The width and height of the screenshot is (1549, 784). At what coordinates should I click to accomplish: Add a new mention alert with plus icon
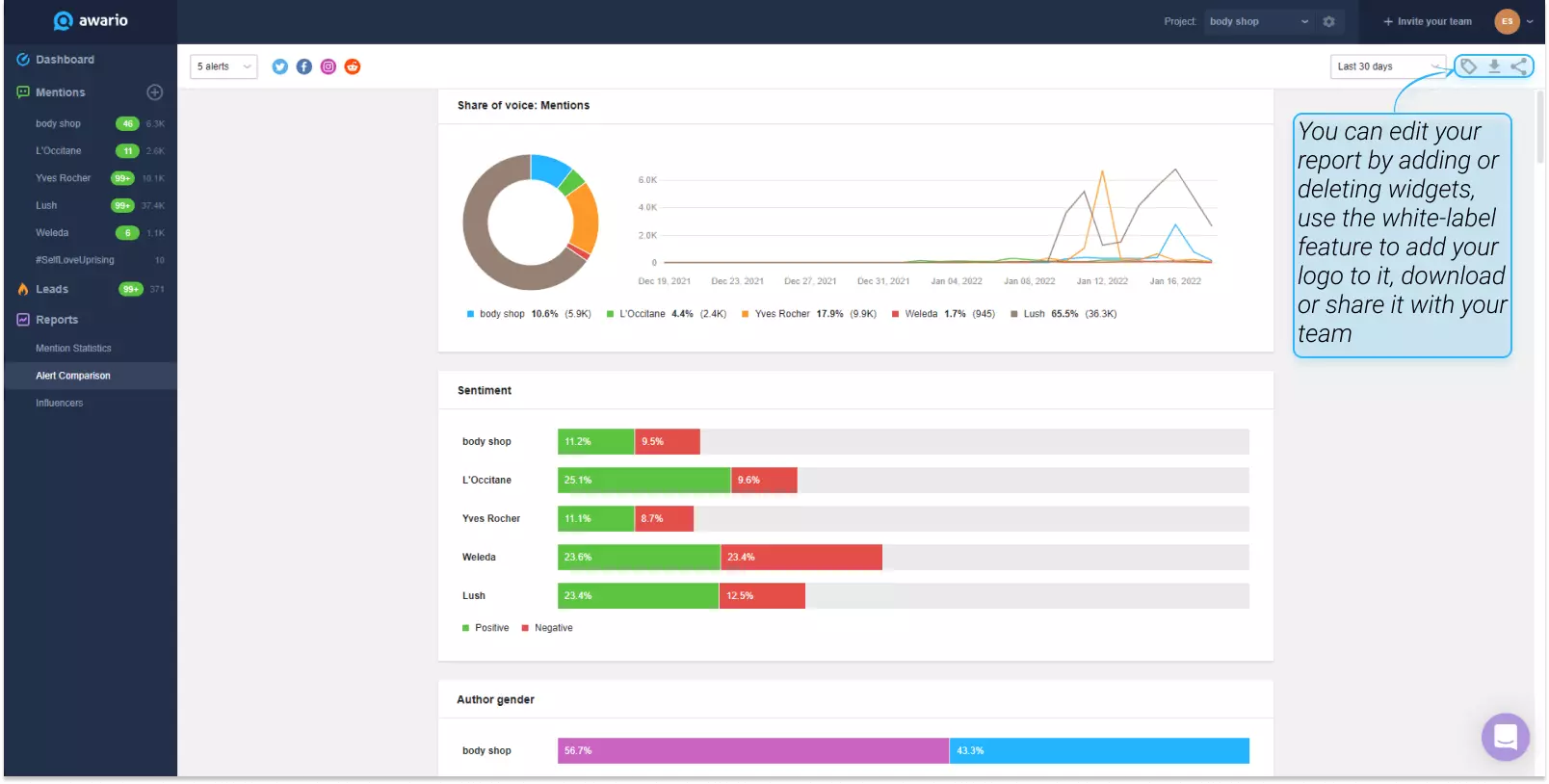pyautogui.click(x=154, y=92)
